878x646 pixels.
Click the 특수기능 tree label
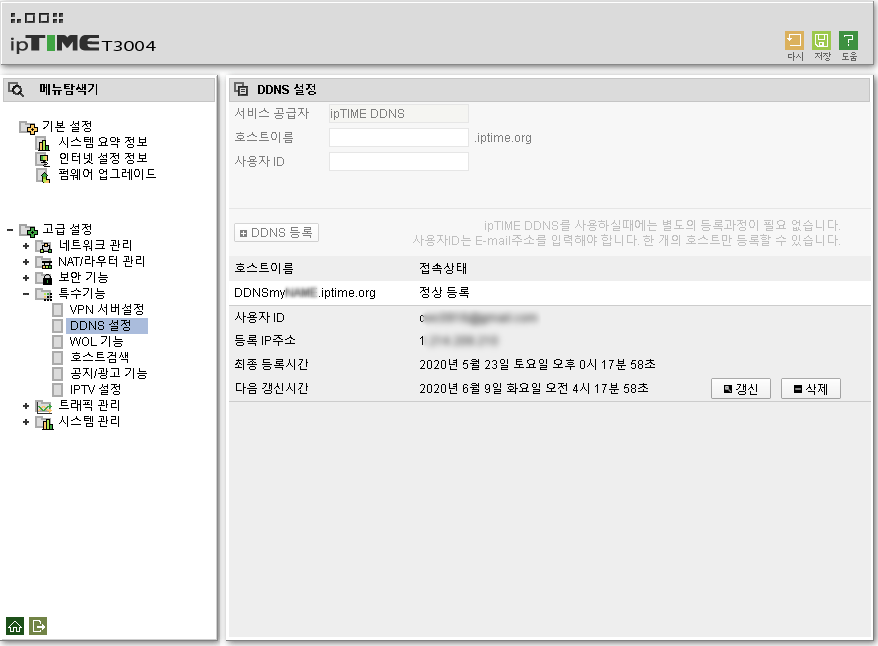(82, 294)
